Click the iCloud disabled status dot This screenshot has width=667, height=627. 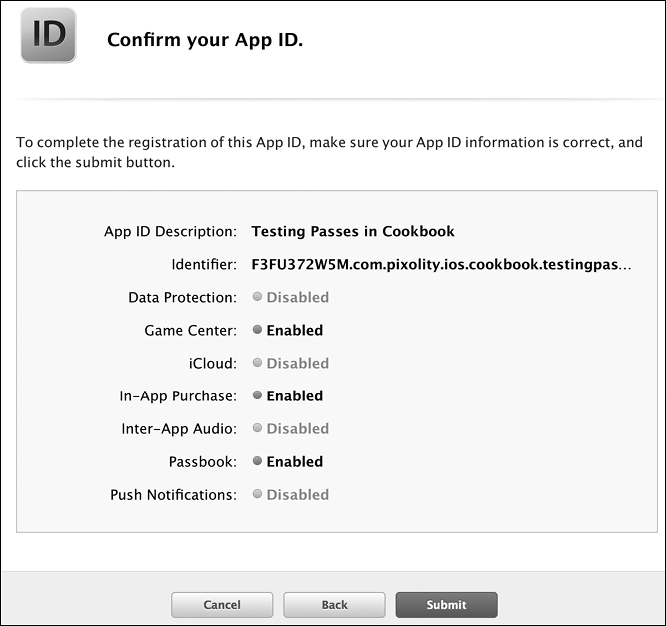pos(258,363)
